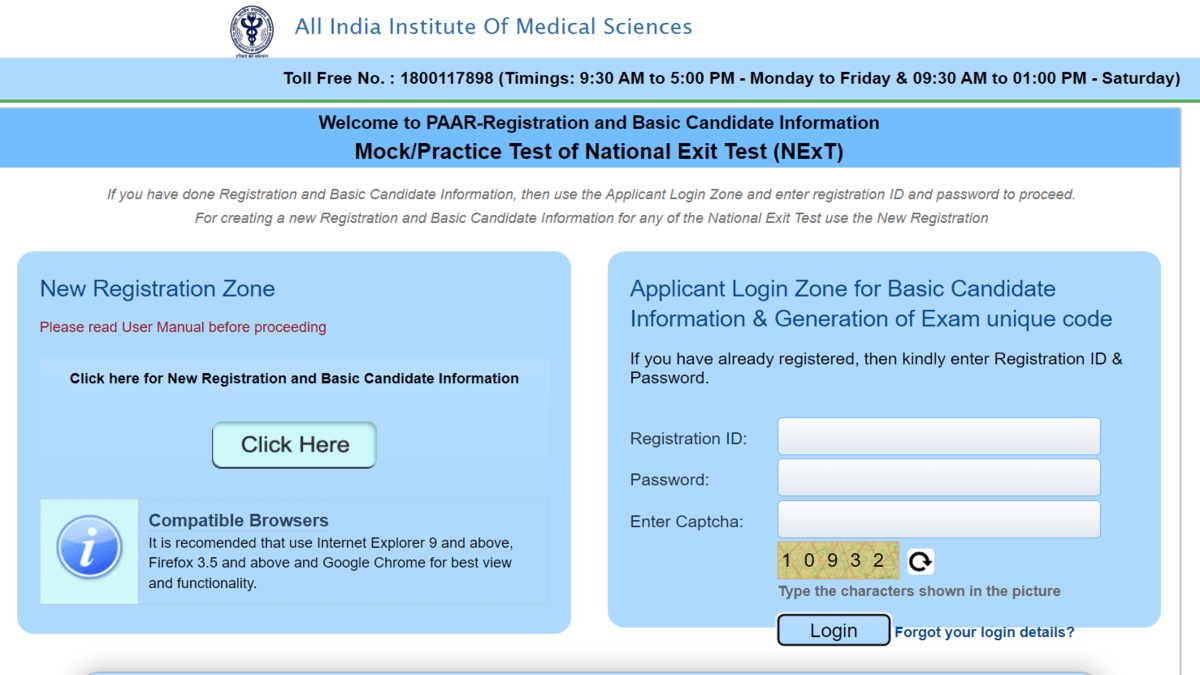This screenshot has width=1200, height=675.
Task: Click 'If you have done Registration' italic line
Action: [x=591, y=194]
